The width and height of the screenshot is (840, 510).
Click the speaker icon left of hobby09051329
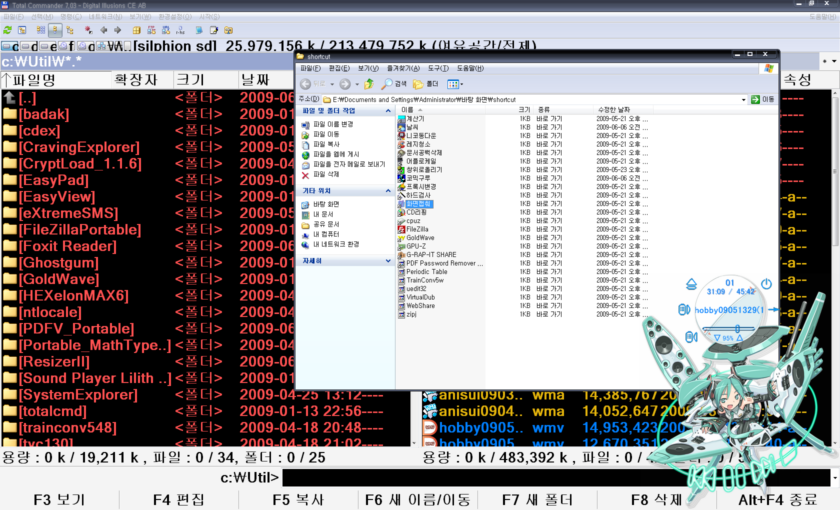coord(684,309)
